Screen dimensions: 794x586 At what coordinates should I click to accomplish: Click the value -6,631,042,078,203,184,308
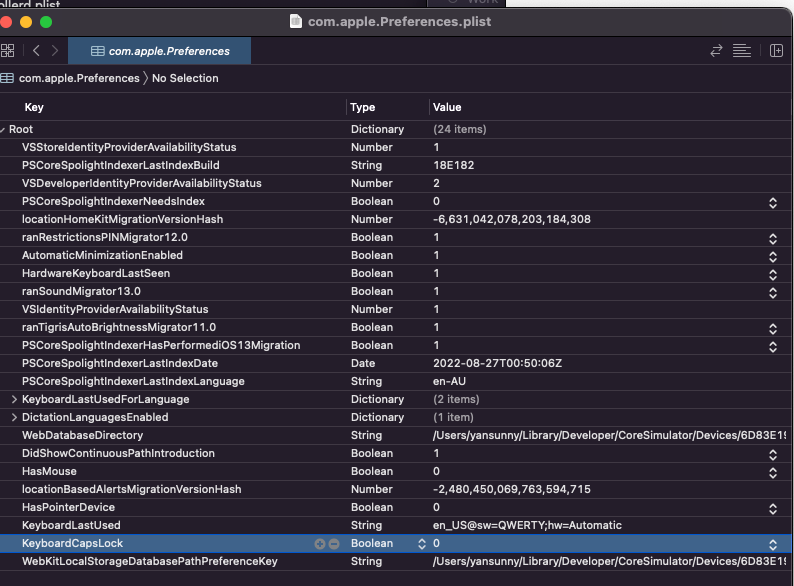[x=511, y=219]
